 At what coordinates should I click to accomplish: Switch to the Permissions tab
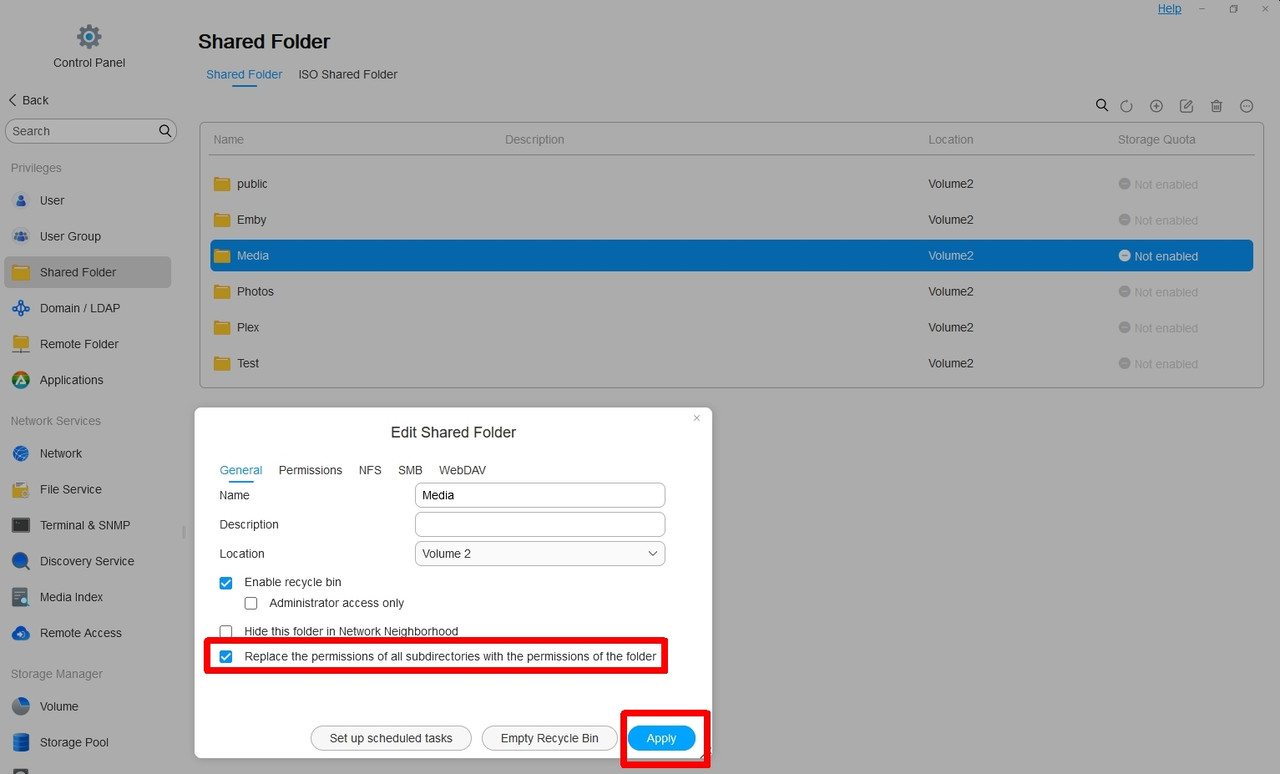pyautogui.click(x=310, y=470)
